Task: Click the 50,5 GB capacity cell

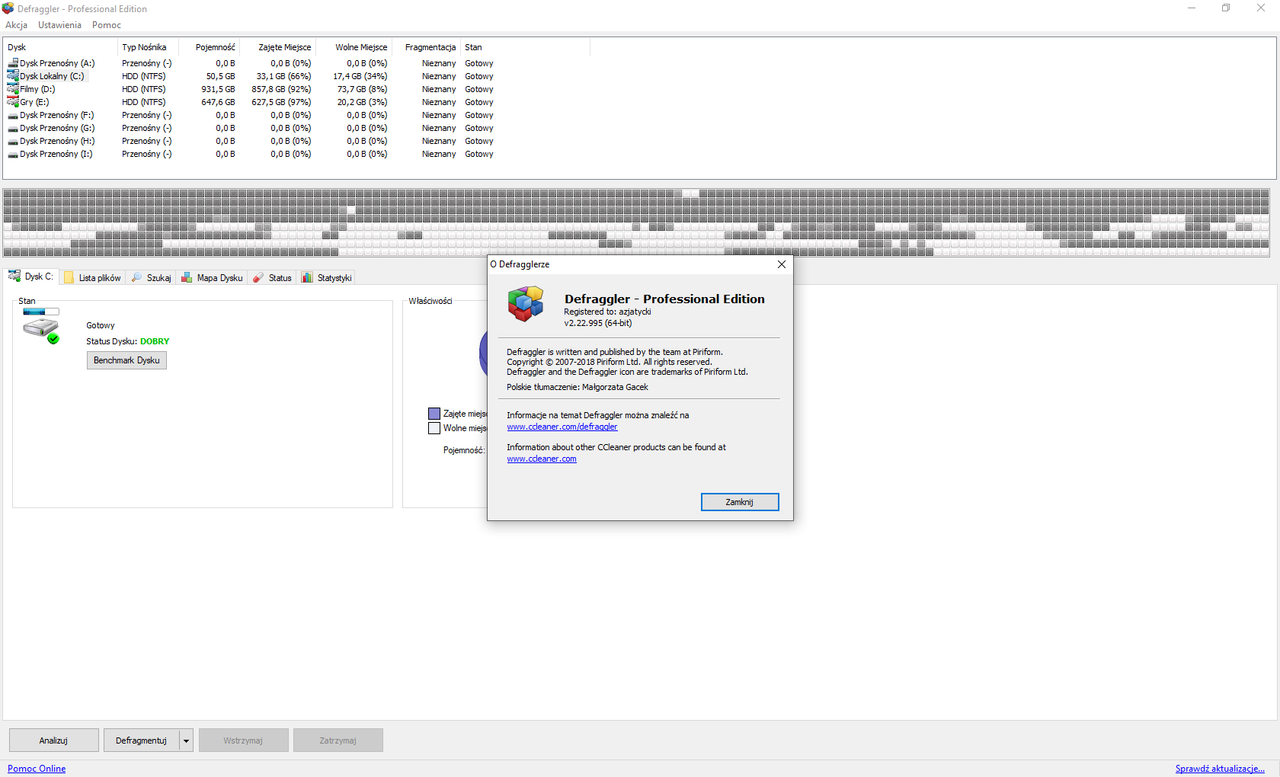Action: [221, 76]
